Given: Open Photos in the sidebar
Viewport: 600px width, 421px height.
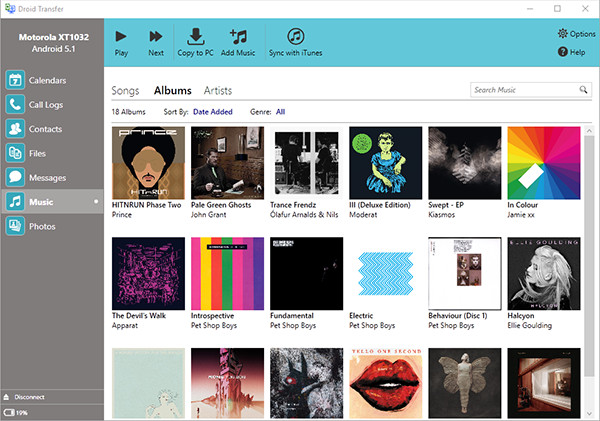Looking at the screenshot, I should coord(52,226).
